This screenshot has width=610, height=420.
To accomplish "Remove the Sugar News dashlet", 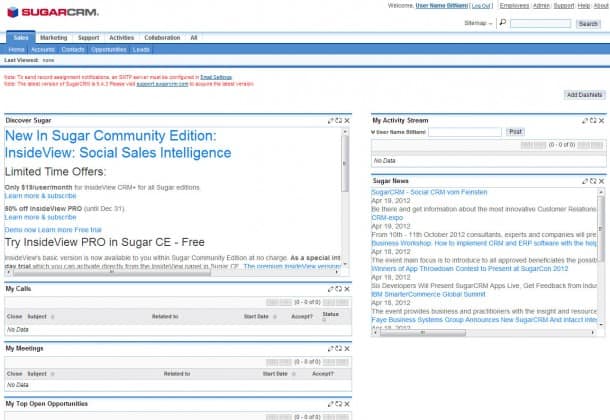I will pyautogui.click(x=601, y=181).
